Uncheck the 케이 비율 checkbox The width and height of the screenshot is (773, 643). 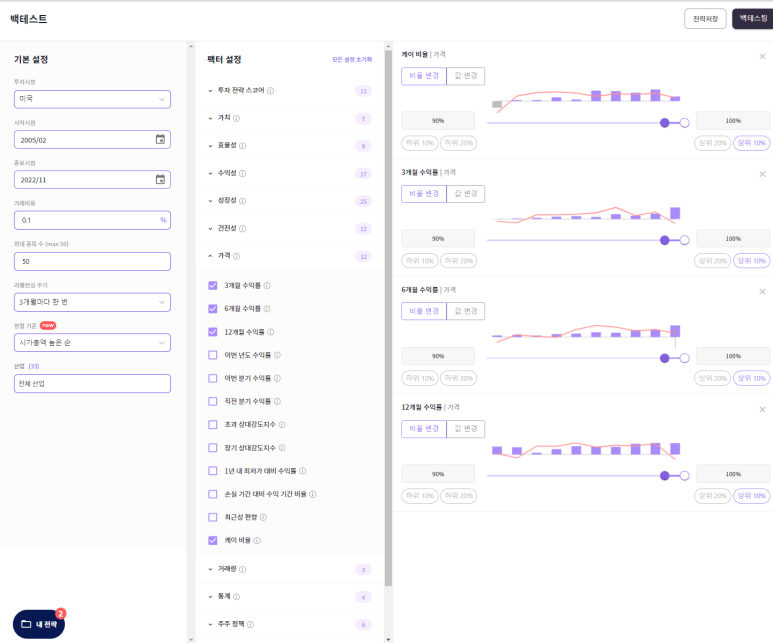coord(212,540)
